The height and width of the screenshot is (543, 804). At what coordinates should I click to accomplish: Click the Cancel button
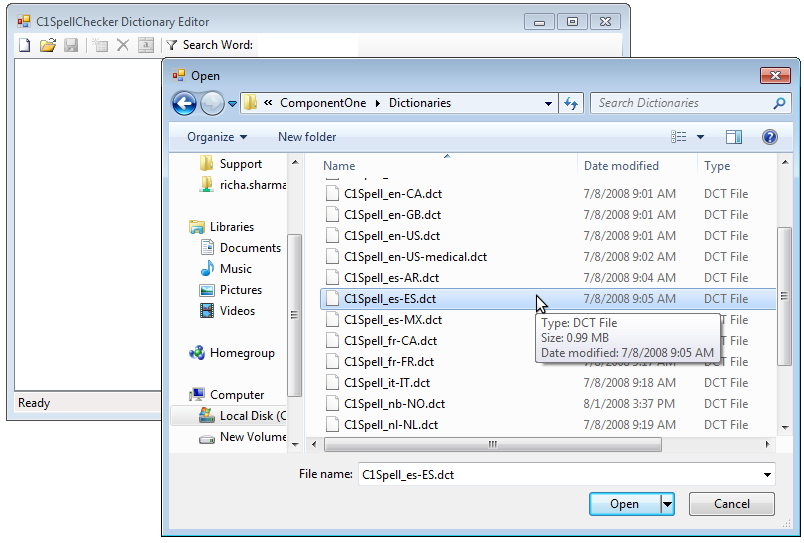pyautogui.click(x=732, y=504)
